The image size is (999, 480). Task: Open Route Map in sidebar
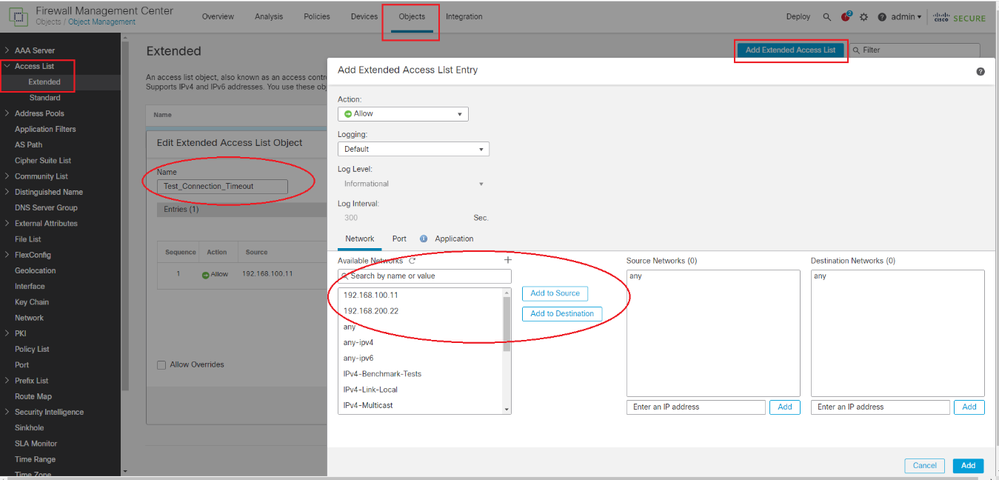(x=33, y=396)
